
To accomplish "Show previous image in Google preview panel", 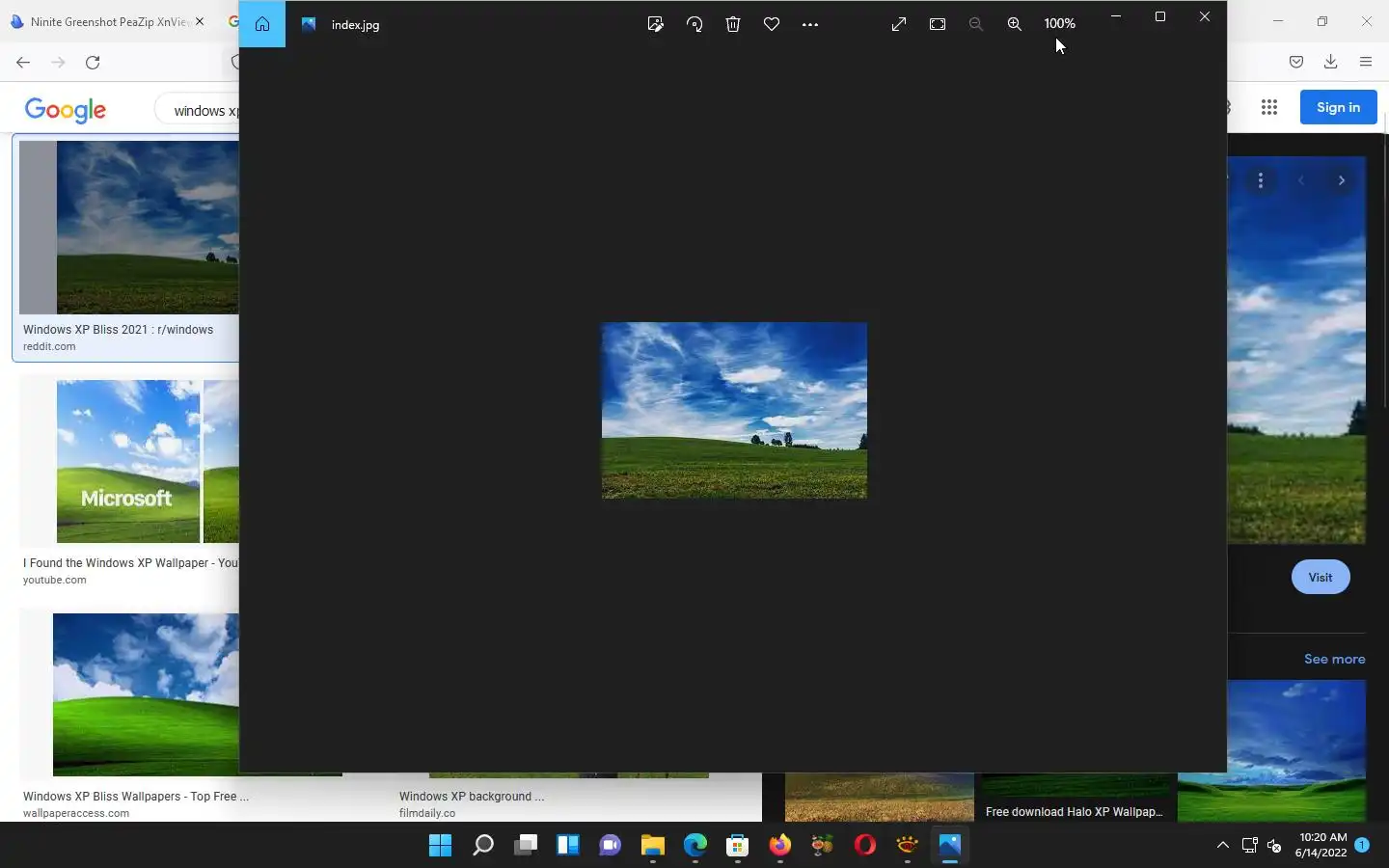I will pyautogui.click(x=1301, y=180).
